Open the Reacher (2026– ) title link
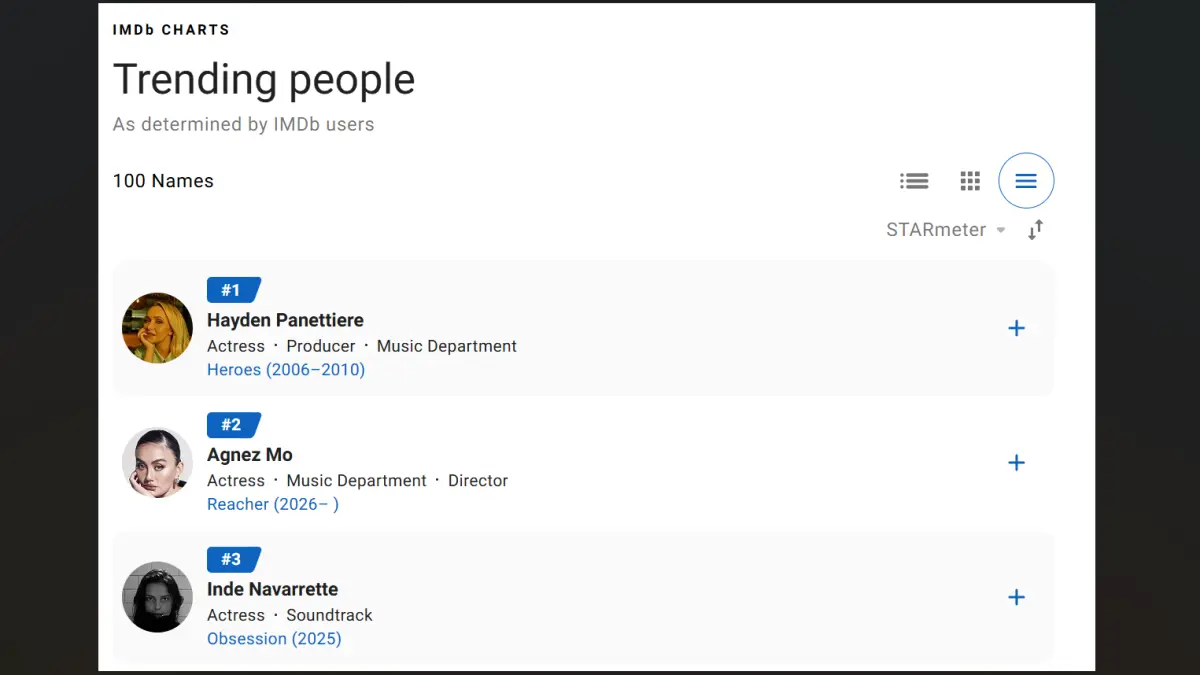 click(273, 504)
